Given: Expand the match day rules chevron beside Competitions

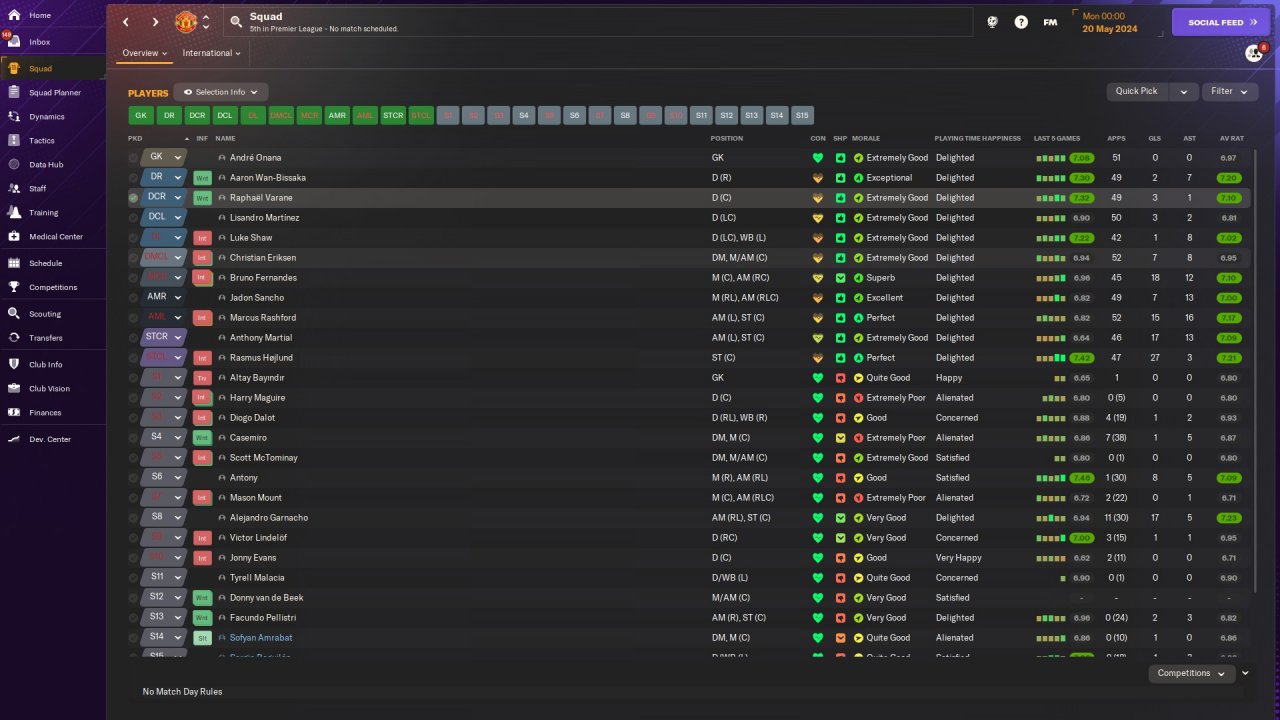Looking at the screenshot, I should [x=1245, y=673].
